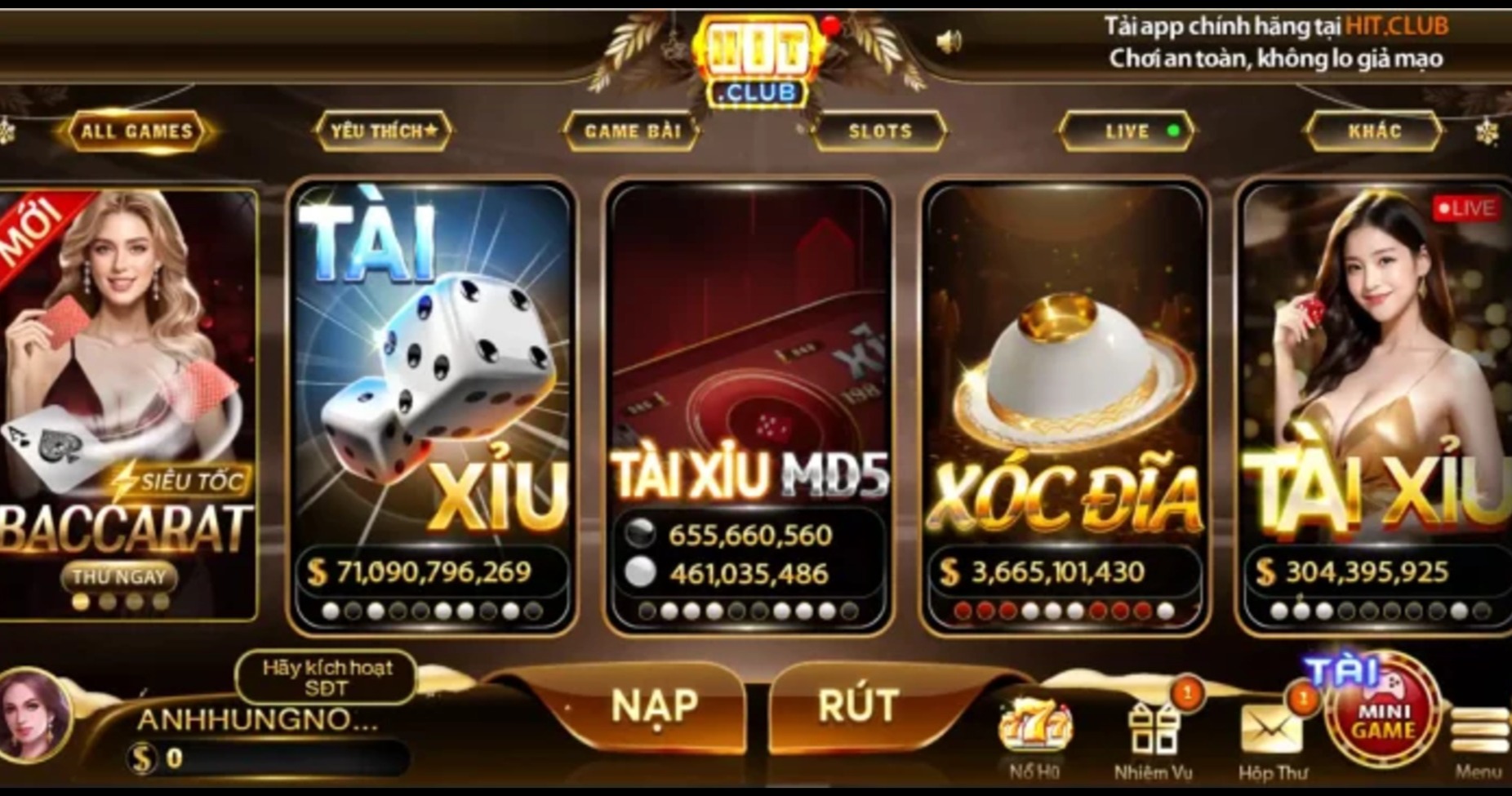Click THỬ NGAY on Baccarat card
The width and height of the screenshot is (1512, 796).
click(119, 577)
